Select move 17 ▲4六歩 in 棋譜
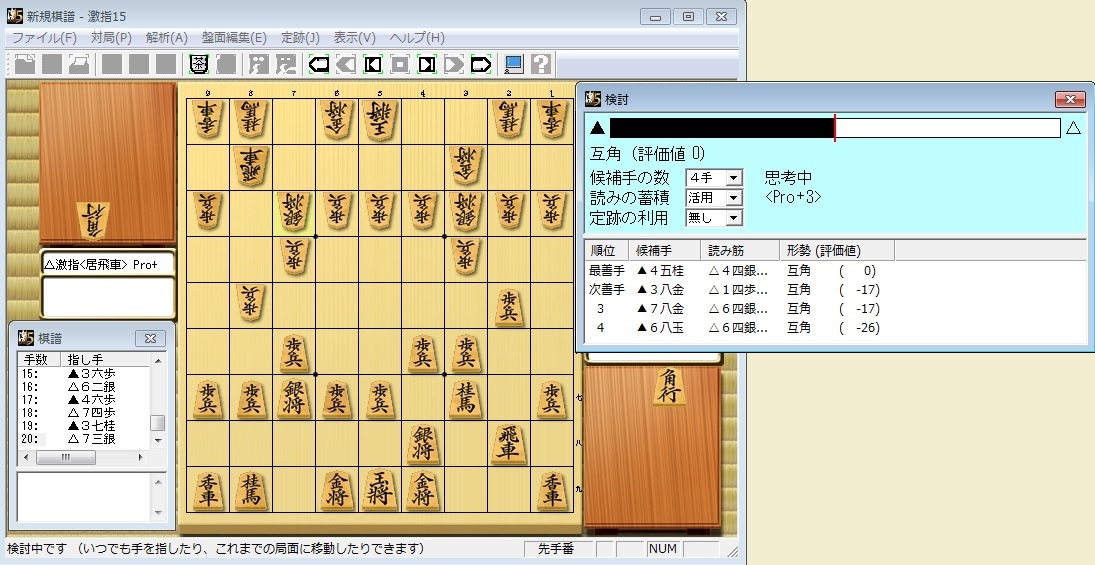 pyautogui.click(x=84, y=399)
